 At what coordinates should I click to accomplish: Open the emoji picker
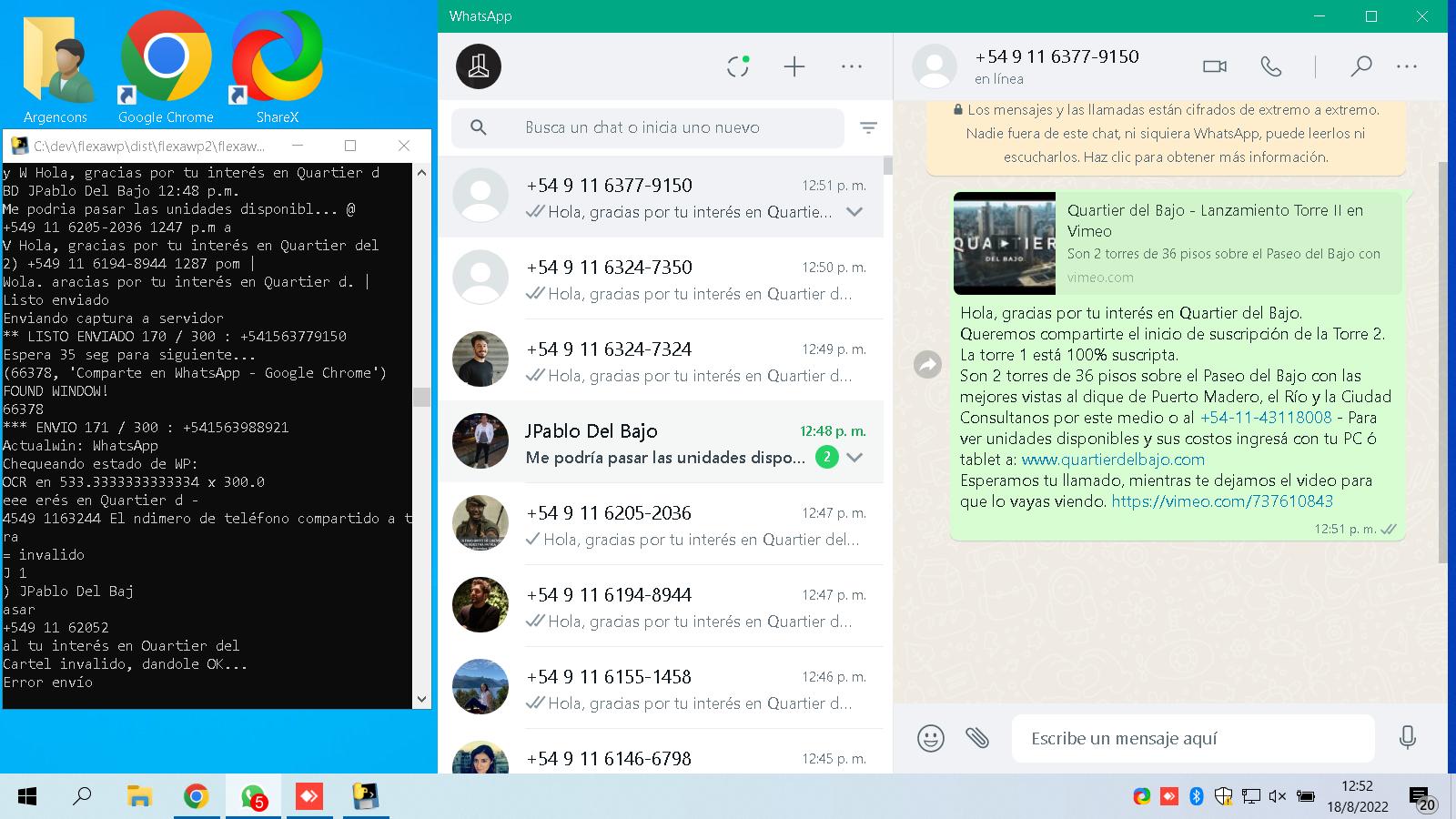tap(930, 738)
